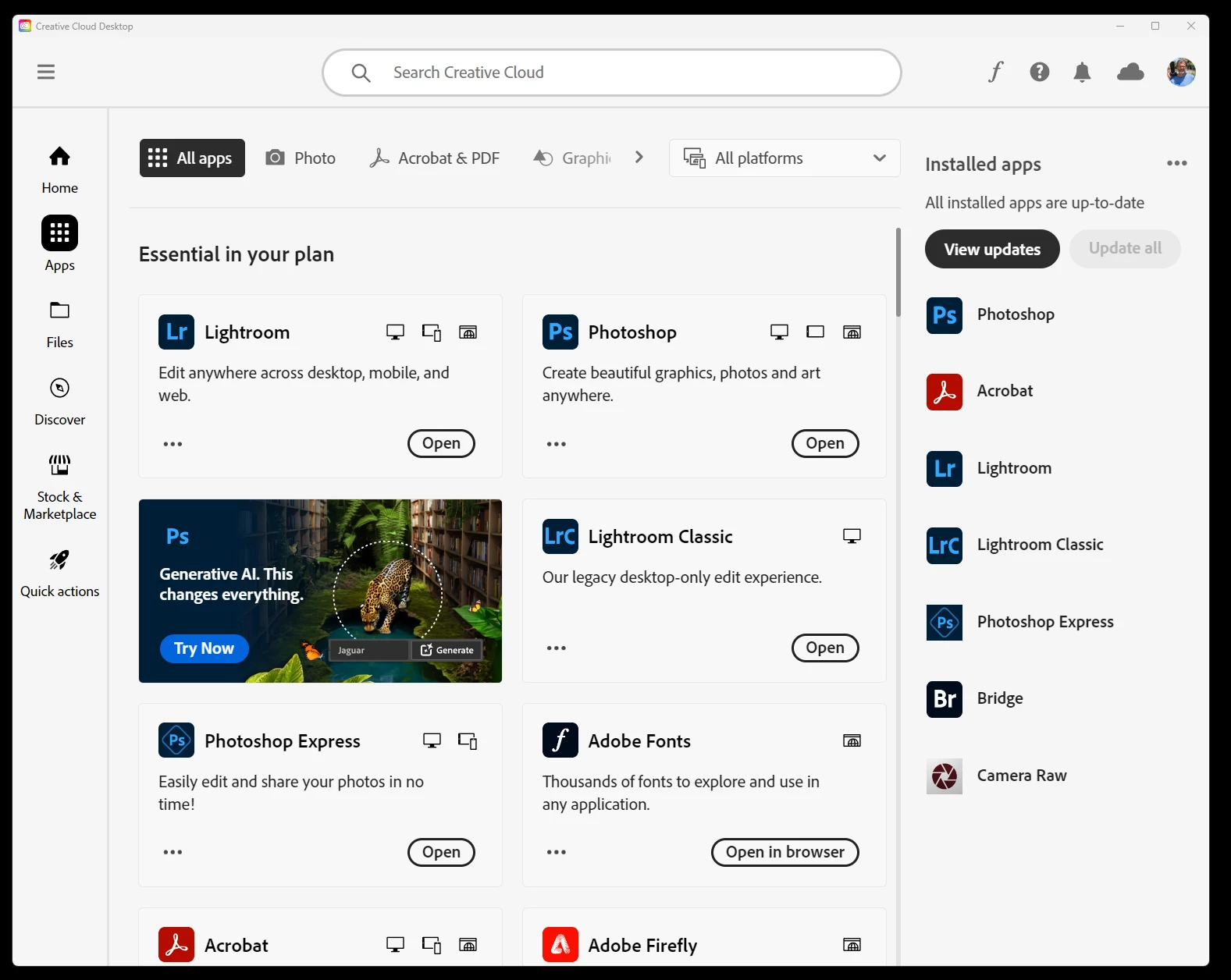Click the Lightroom Classic card icon
Screen dimensions: 1231x980
[560, 536]
